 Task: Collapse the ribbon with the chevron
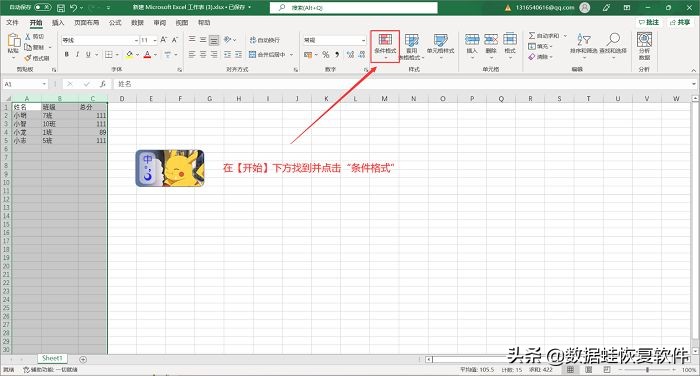(x=694, y=70)
